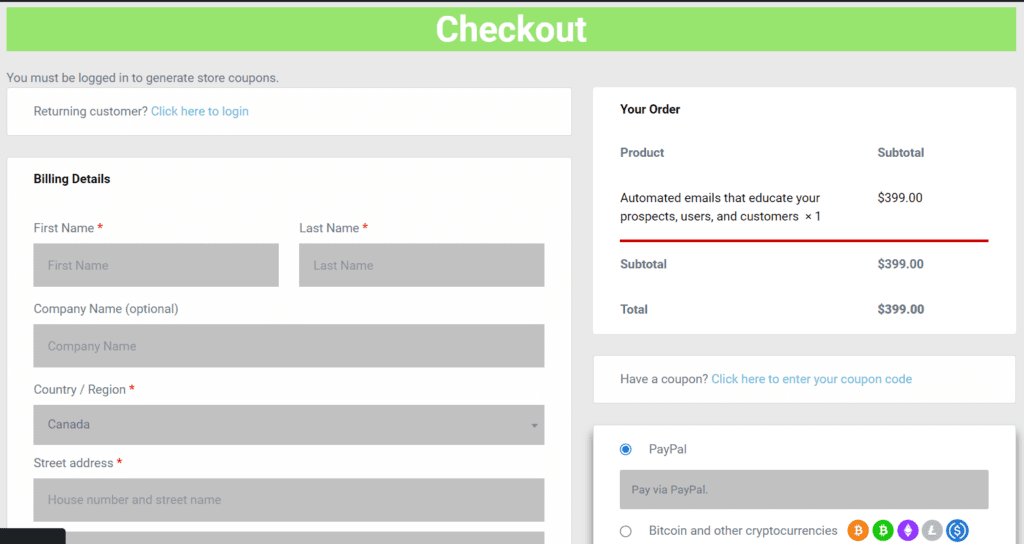Click the purple Ethereum icon

908,530
